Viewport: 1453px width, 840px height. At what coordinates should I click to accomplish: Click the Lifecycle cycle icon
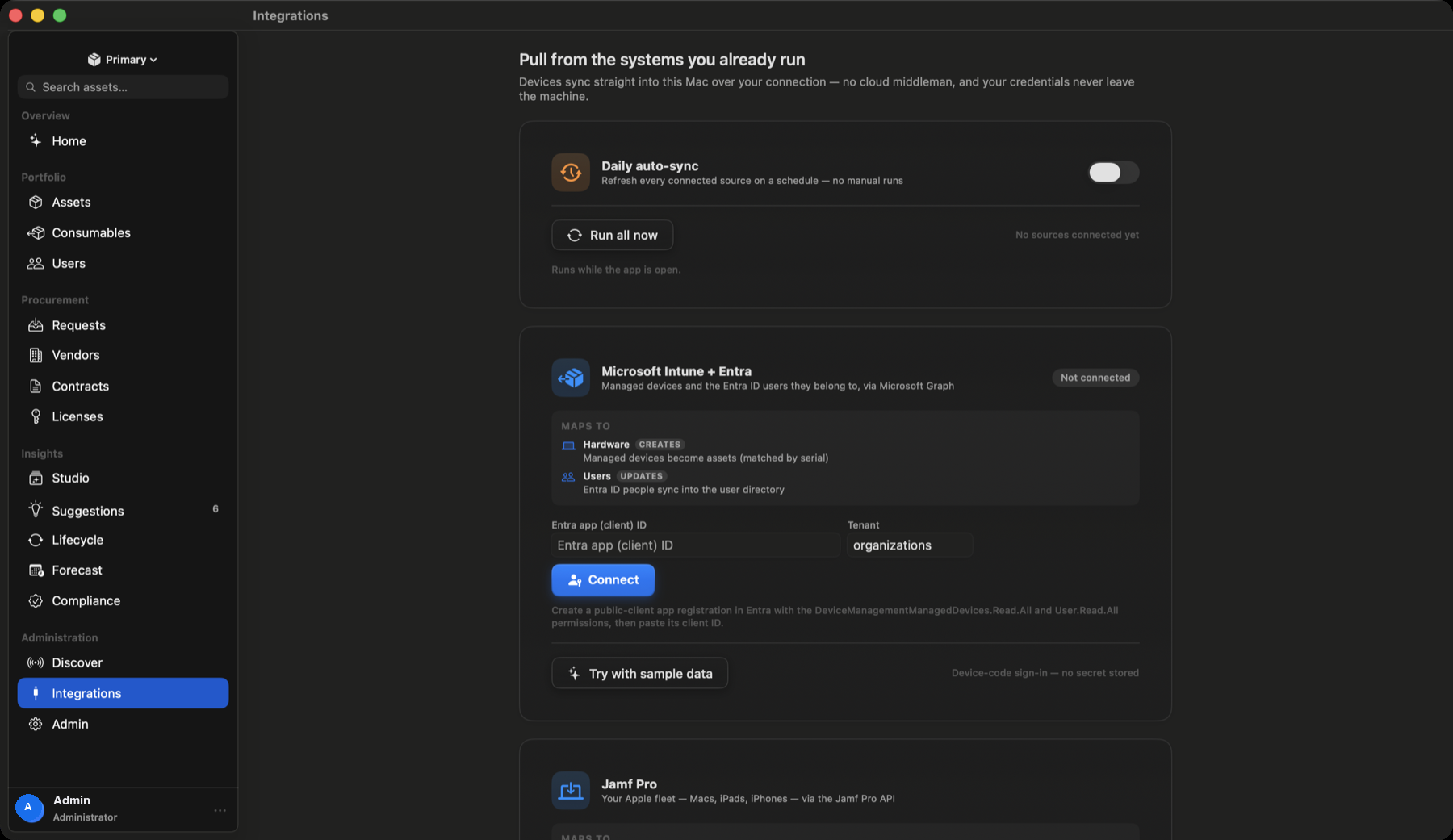pyautogui.click(x=36, y=540)
